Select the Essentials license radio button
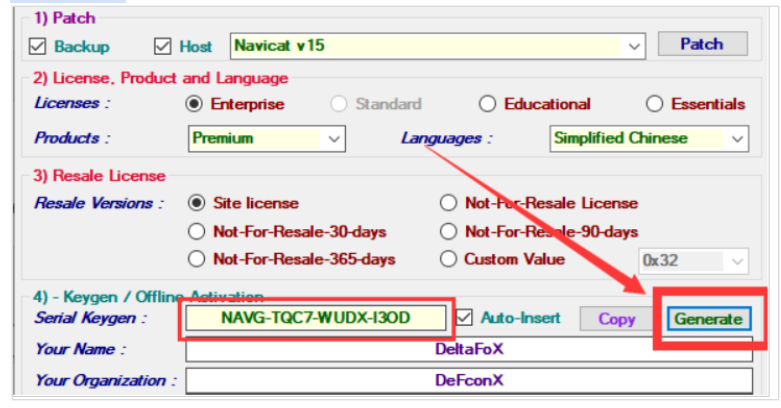 [654, 104]
